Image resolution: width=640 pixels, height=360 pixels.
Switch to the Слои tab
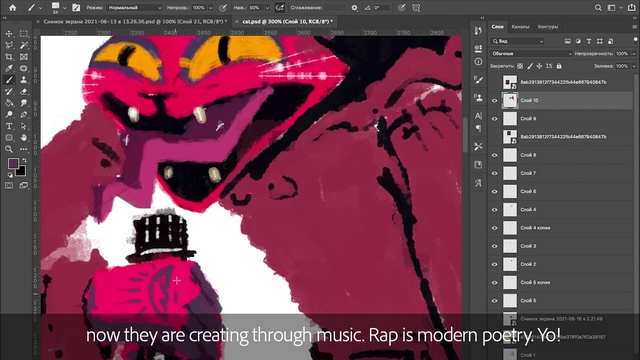coord(497,27)
